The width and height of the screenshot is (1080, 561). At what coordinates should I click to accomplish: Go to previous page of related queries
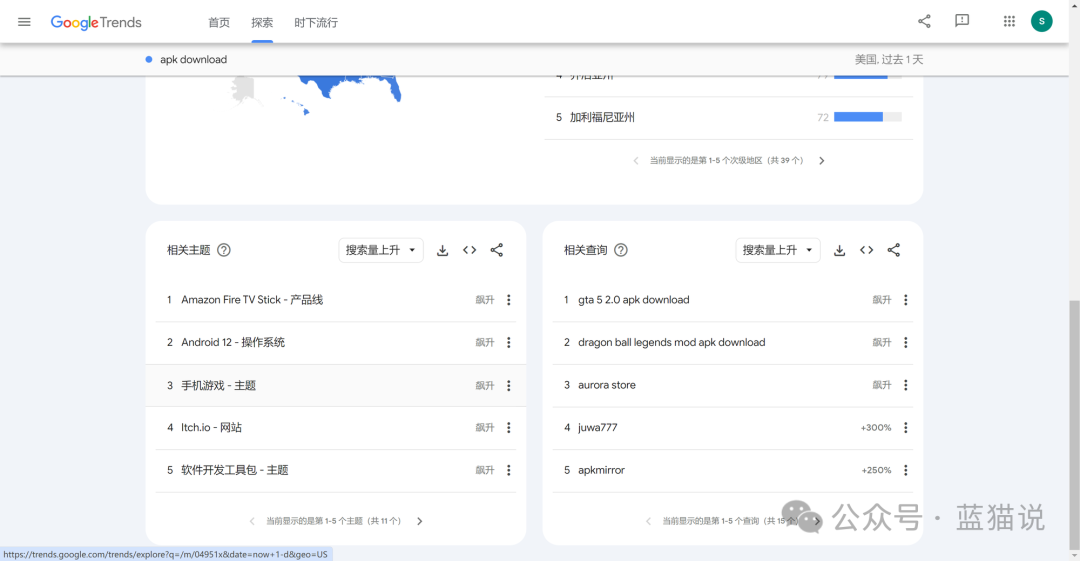coord(648,521)
